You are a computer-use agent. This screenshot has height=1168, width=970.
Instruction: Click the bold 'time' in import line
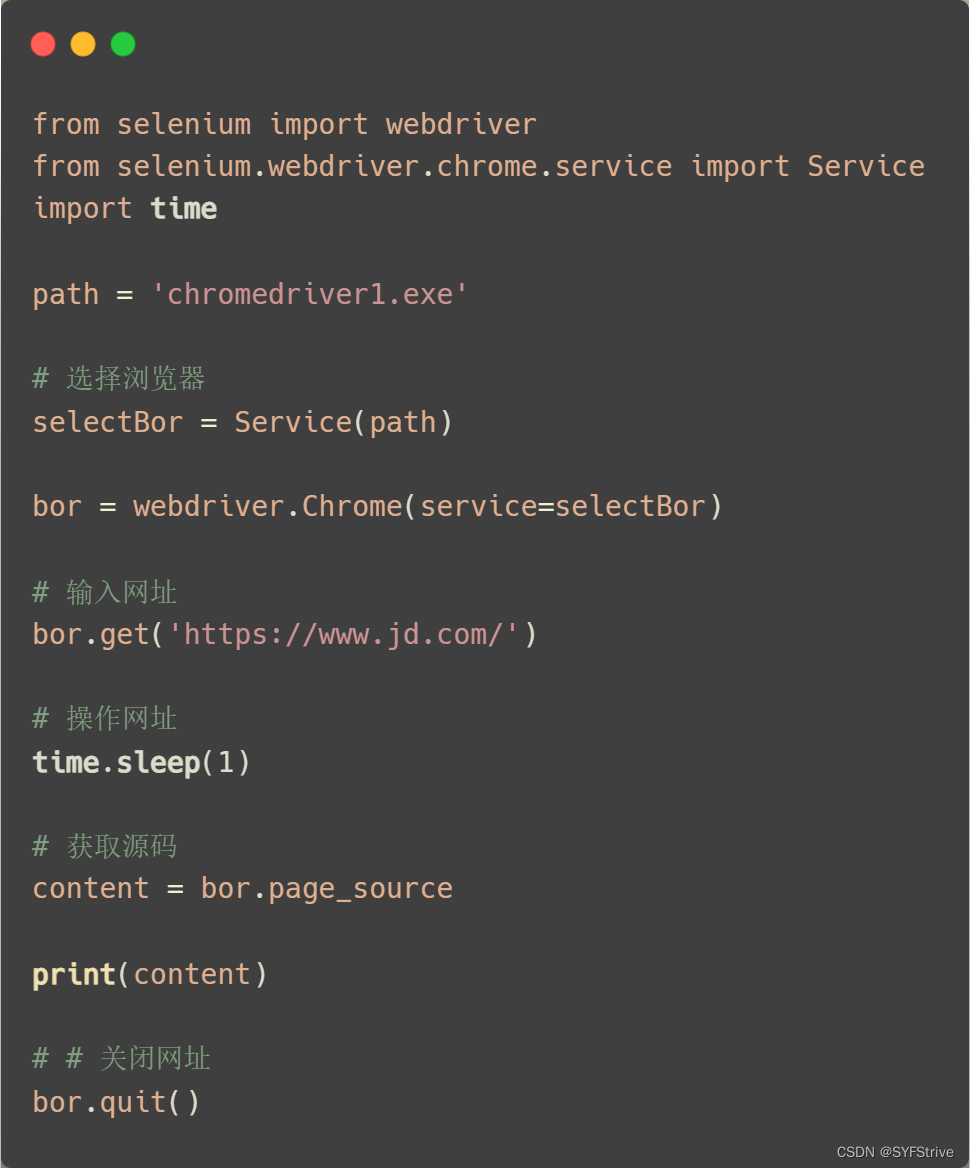184,208
